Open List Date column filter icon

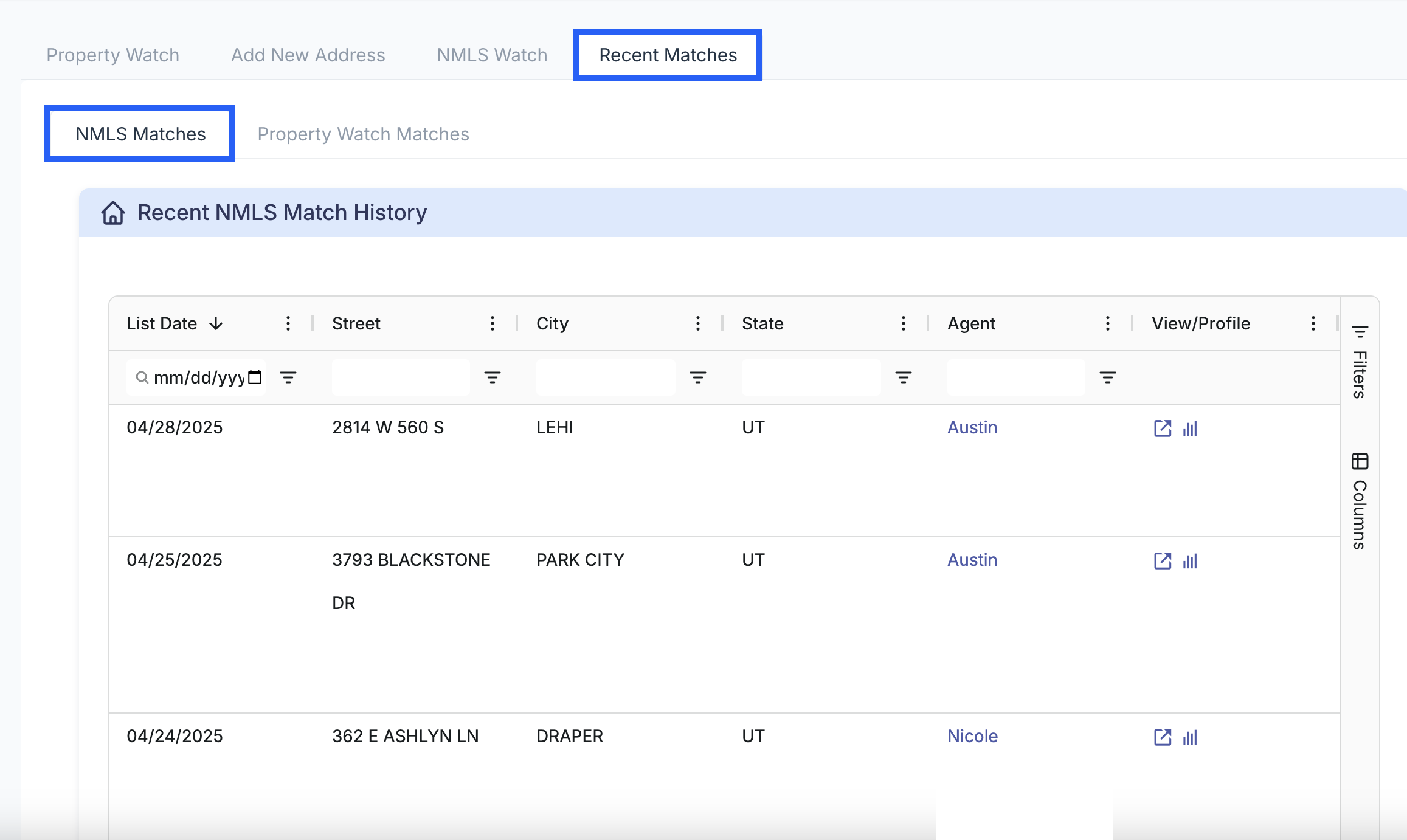coord(288,377)
